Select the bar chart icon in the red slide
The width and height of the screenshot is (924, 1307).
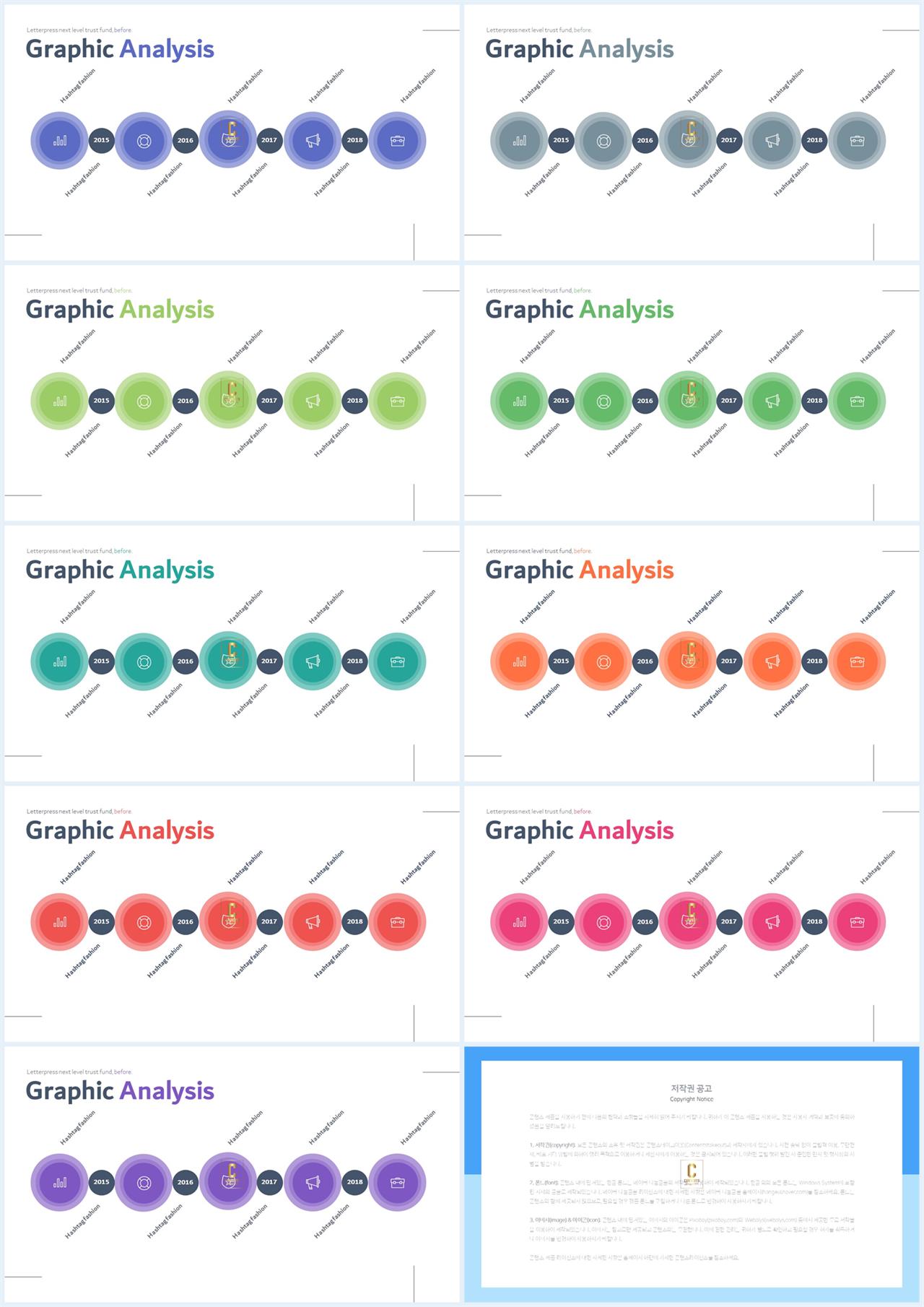point(60,922)
